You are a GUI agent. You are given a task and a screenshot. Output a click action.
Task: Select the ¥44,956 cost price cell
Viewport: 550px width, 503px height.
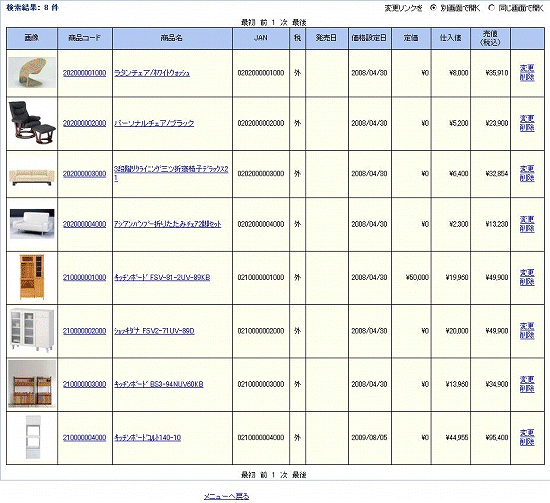point(451,437)
